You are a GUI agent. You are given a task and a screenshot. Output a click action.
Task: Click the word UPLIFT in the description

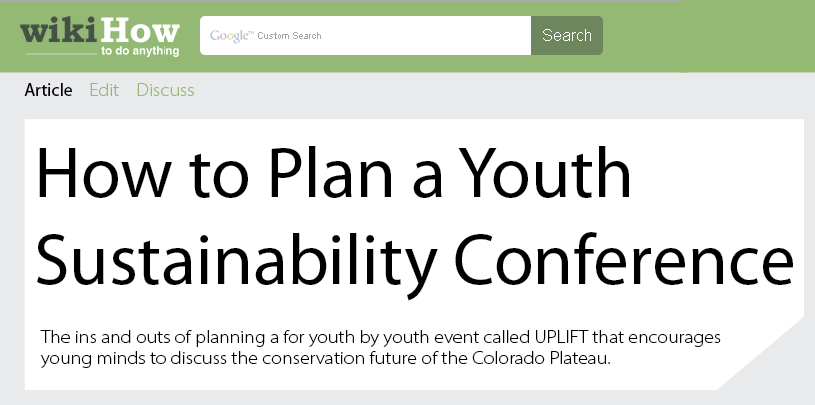point(561,337)
